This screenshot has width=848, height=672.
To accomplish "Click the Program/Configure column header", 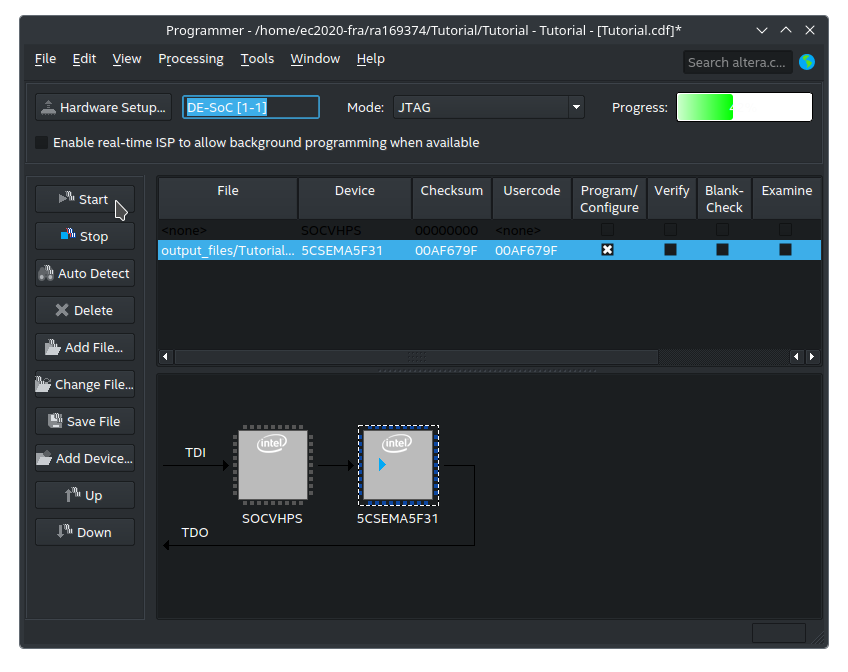I will 609,198.
